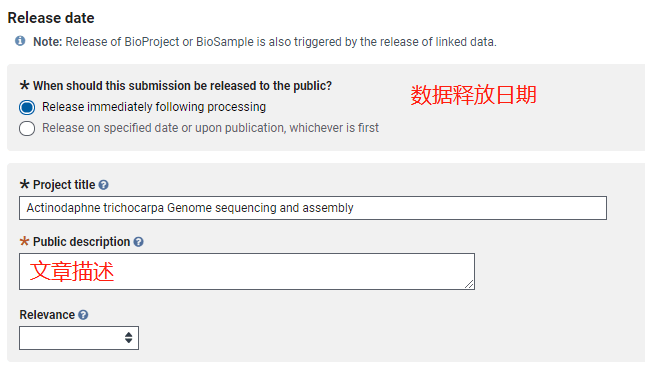Click the Public description field label

pyautogui.click(x=81, y=242)
